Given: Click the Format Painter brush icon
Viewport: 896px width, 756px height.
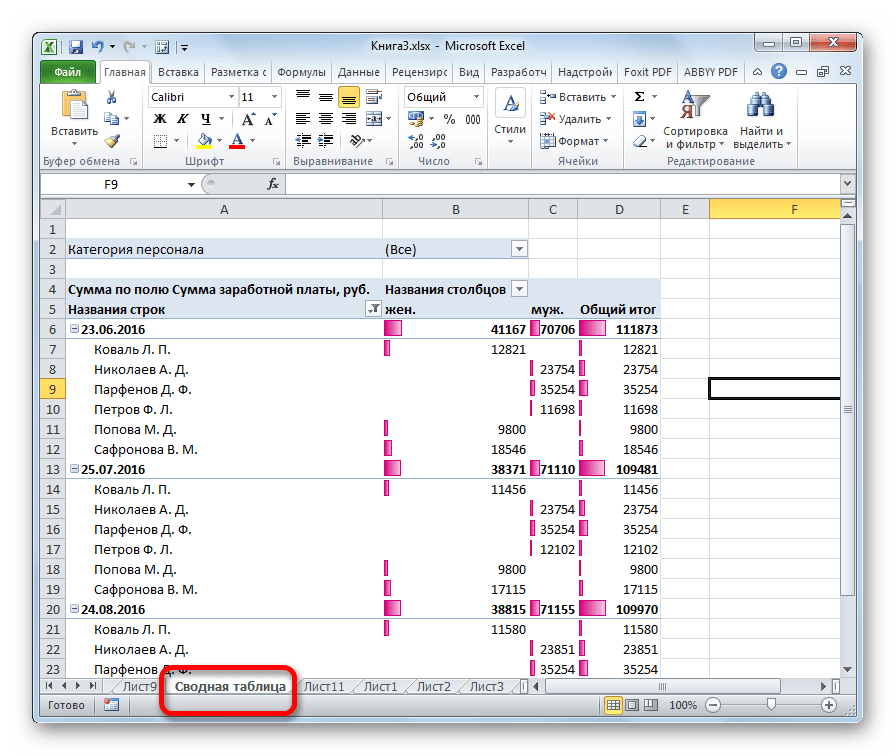Looking at the screenshot, I should coord(112,141).
